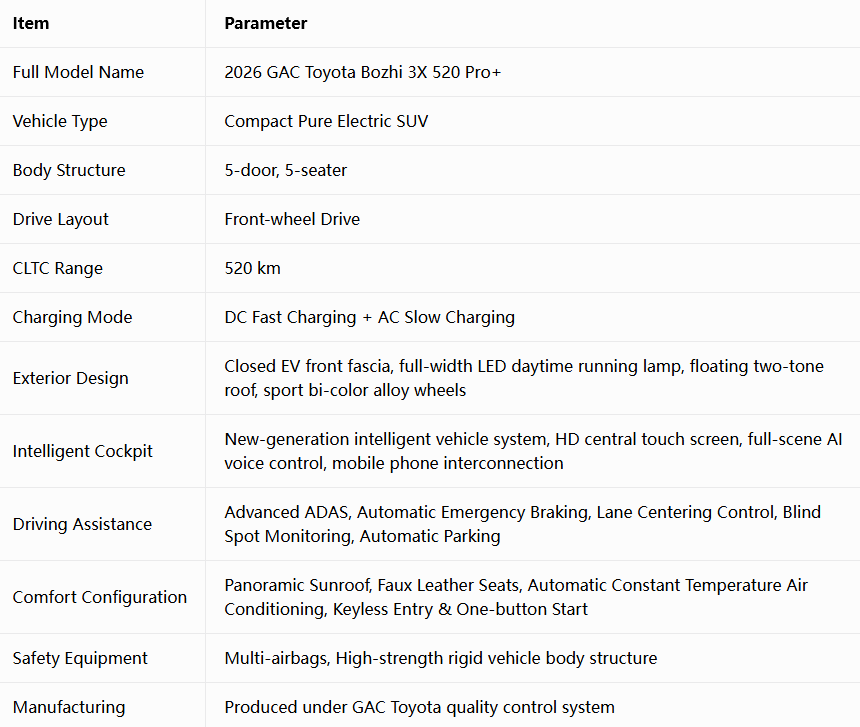
Task: Click the Parameter column header
Action: [265, 24]
